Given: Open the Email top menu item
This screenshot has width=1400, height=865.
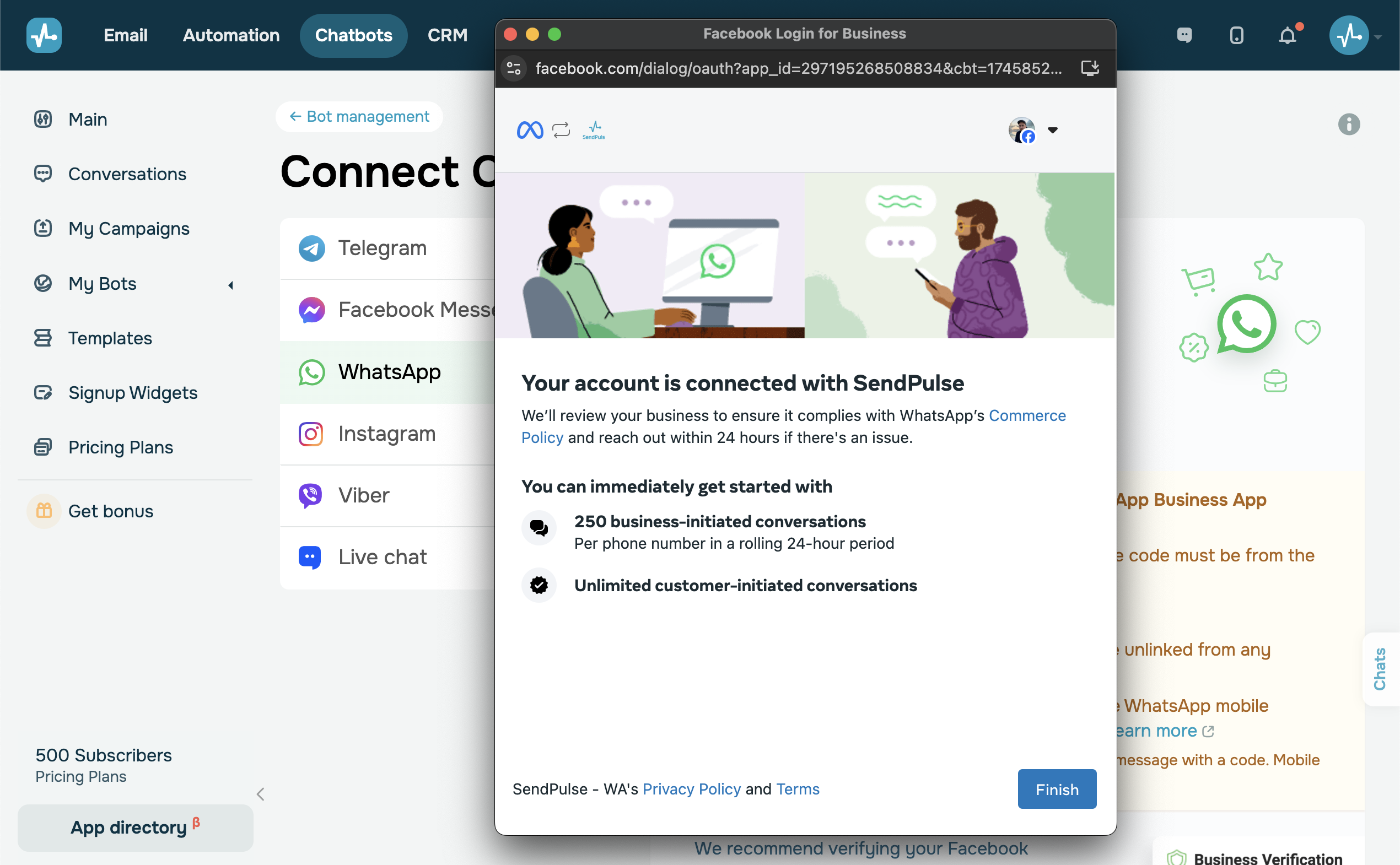Looking at the screenshot, I should coord(125,35).
